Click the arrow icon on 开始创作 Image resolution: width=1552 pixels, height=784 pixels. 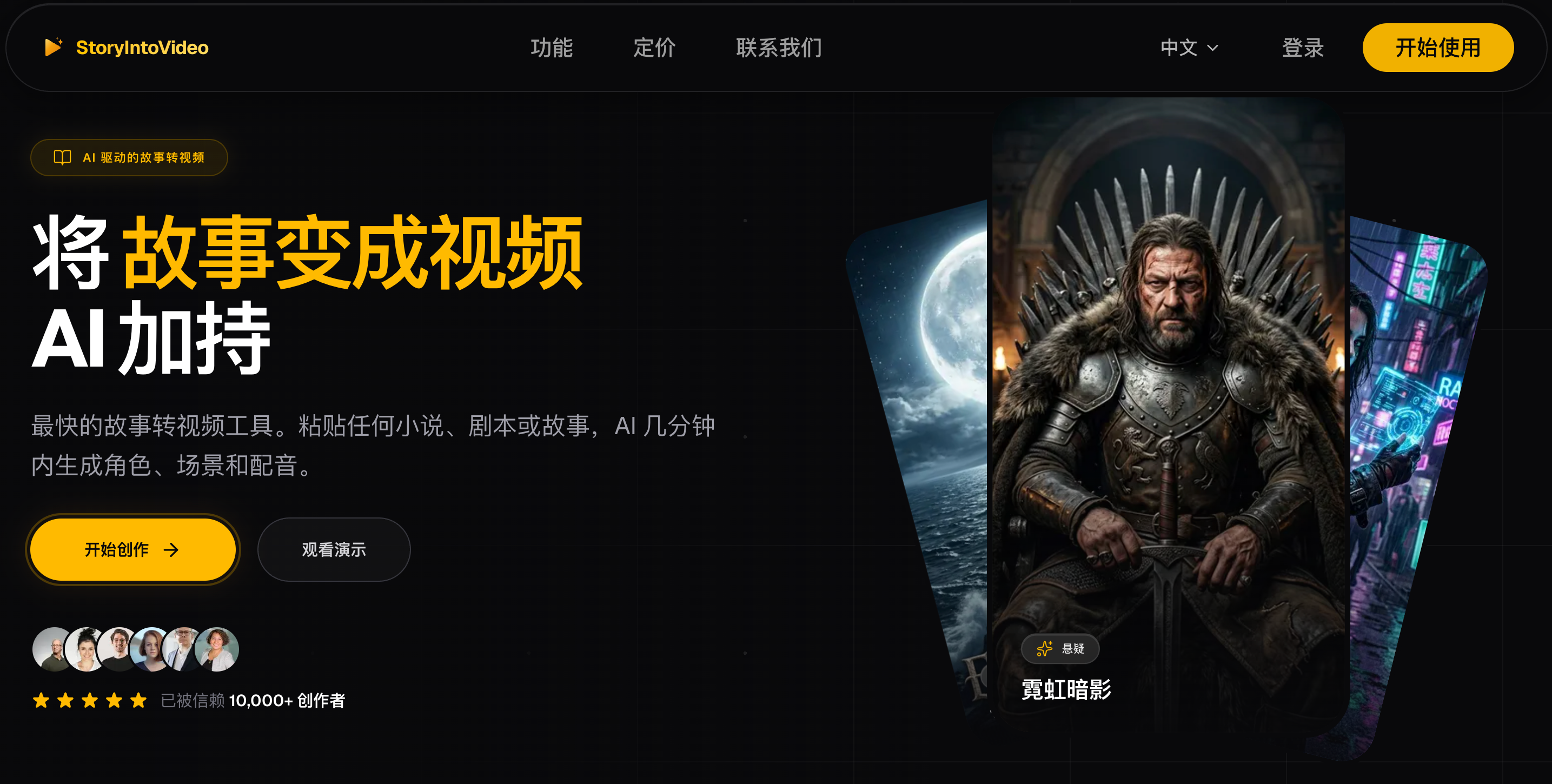coord(171,549)
